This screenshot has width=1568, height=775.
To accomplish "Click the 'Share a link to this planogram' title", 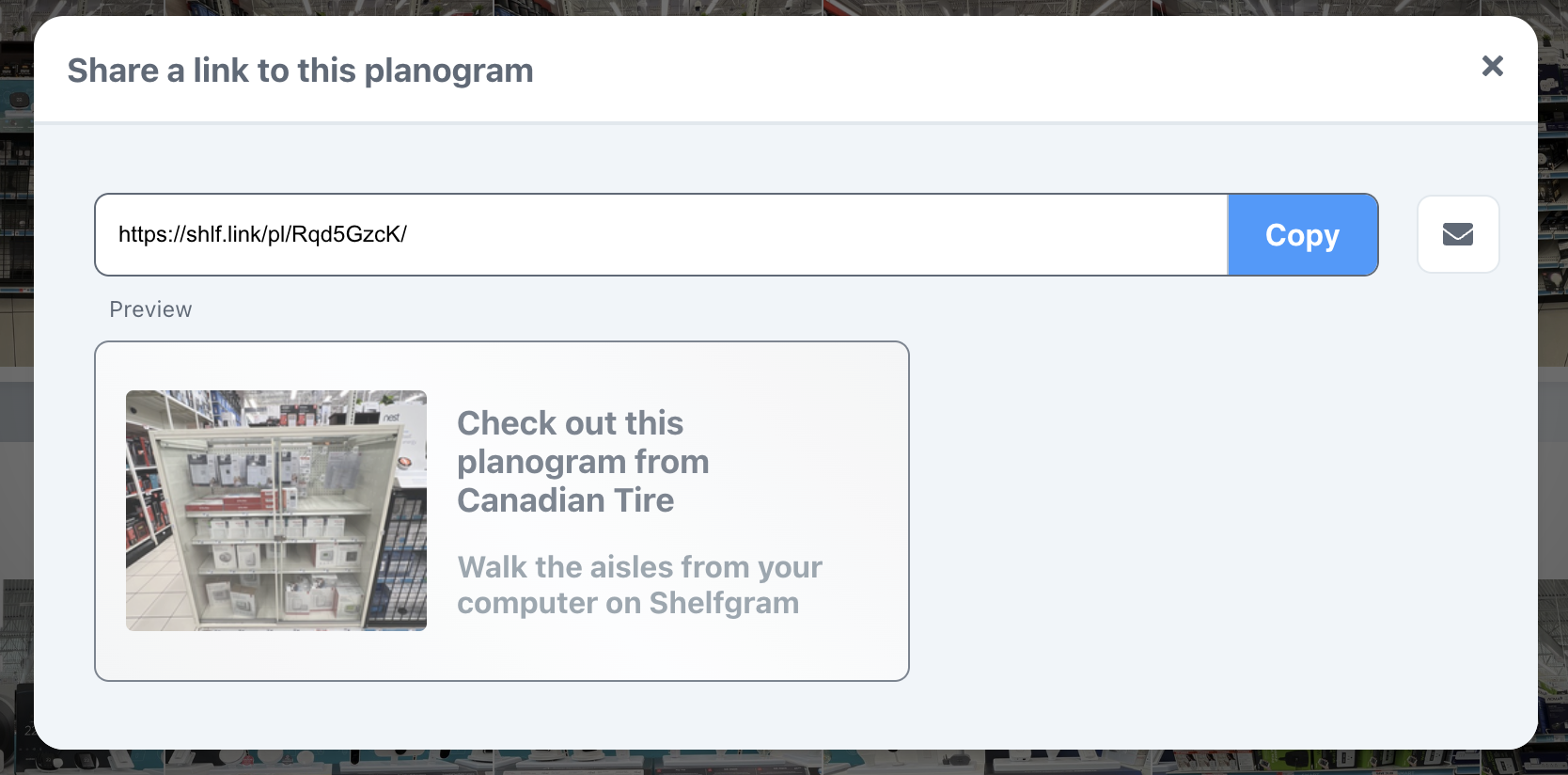I will pos(299,70).
